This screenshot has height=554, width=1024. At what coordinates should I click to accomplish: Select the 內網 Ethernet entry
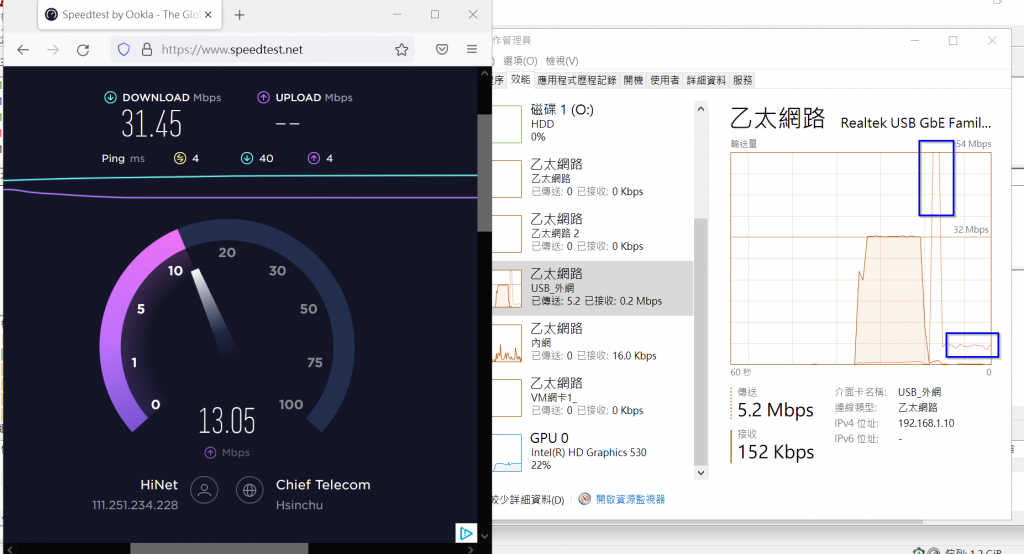pos(592,342)
